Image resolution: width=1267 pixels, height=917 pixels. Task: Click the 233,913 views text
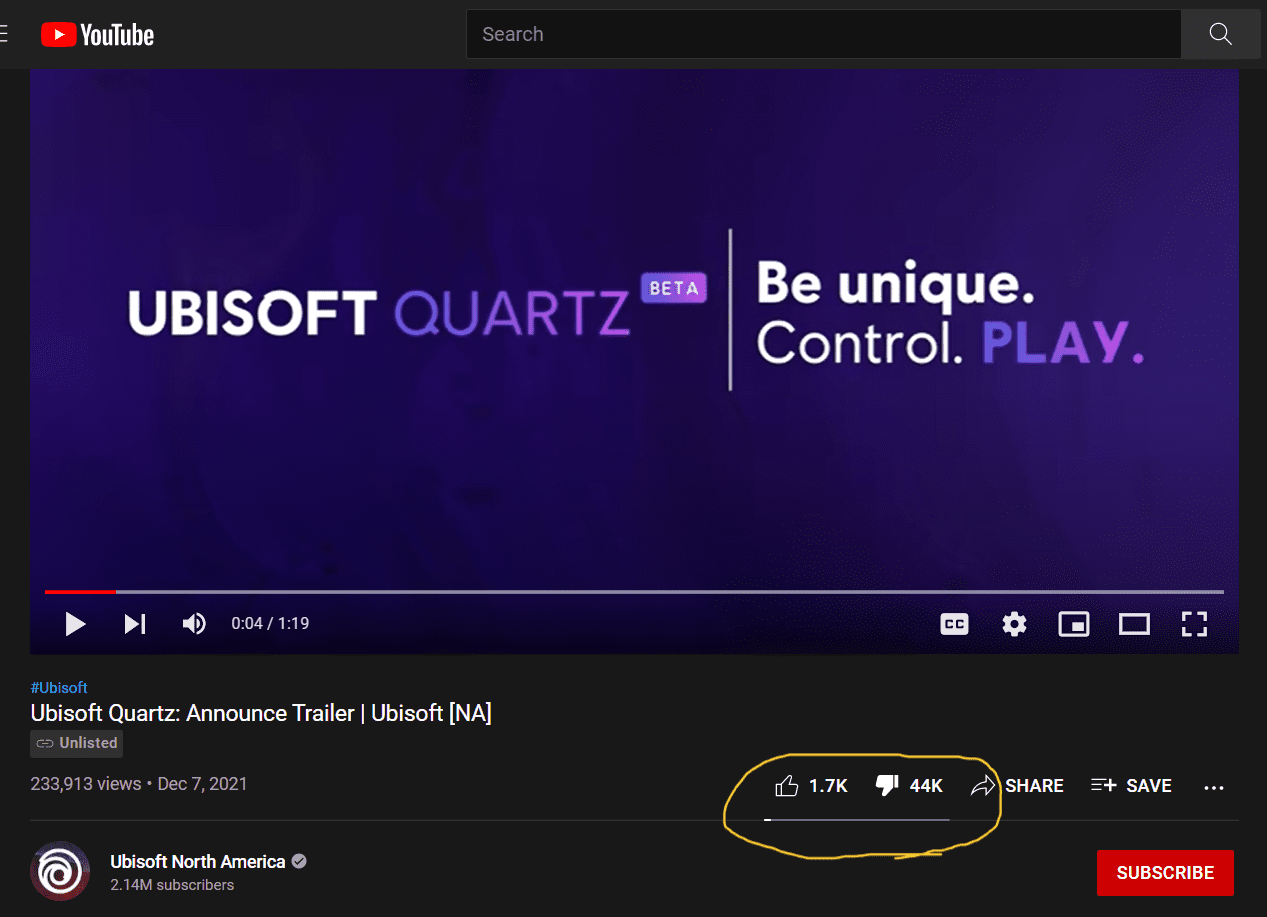click(86, 784)
